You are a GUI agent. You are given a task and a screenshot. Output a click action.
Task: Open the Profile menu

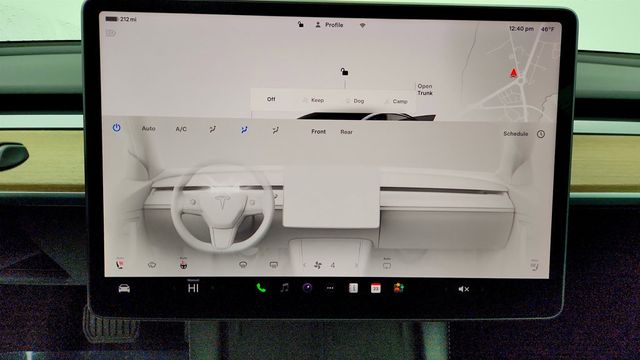pos(329,25)
